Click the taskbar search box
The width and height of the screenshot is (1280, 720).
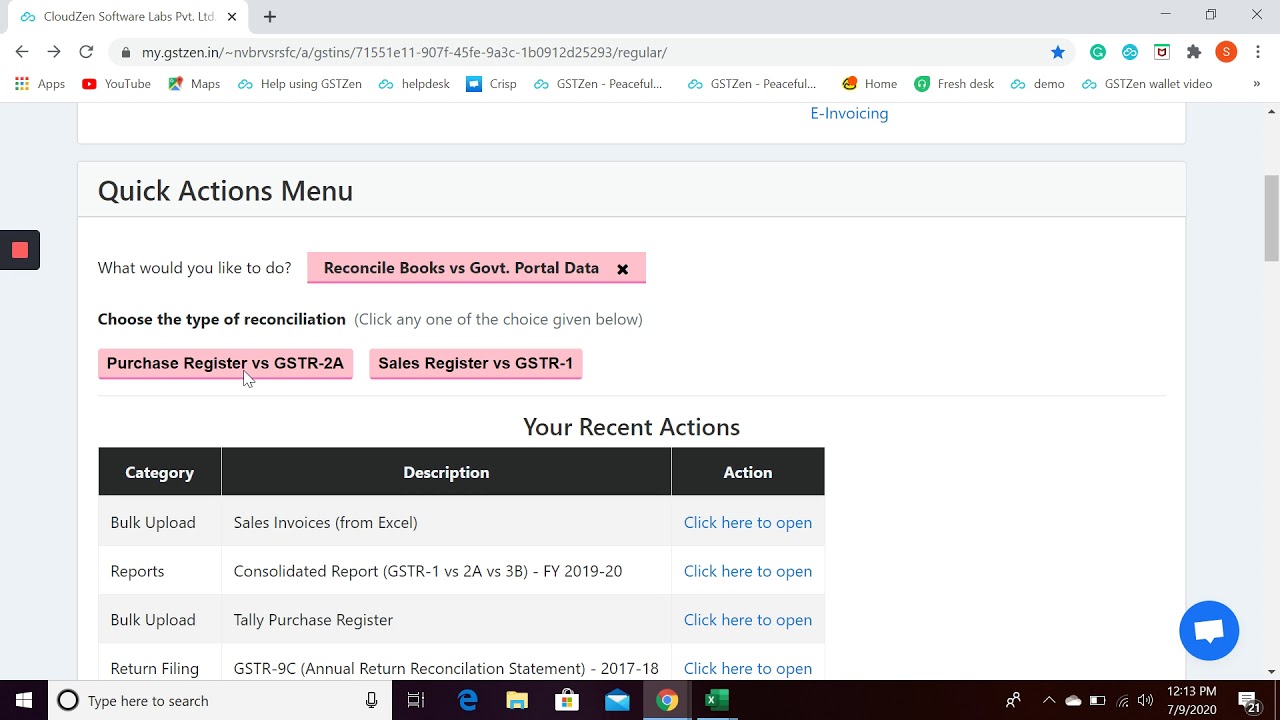pyautogui.click(x=219, y=700)
